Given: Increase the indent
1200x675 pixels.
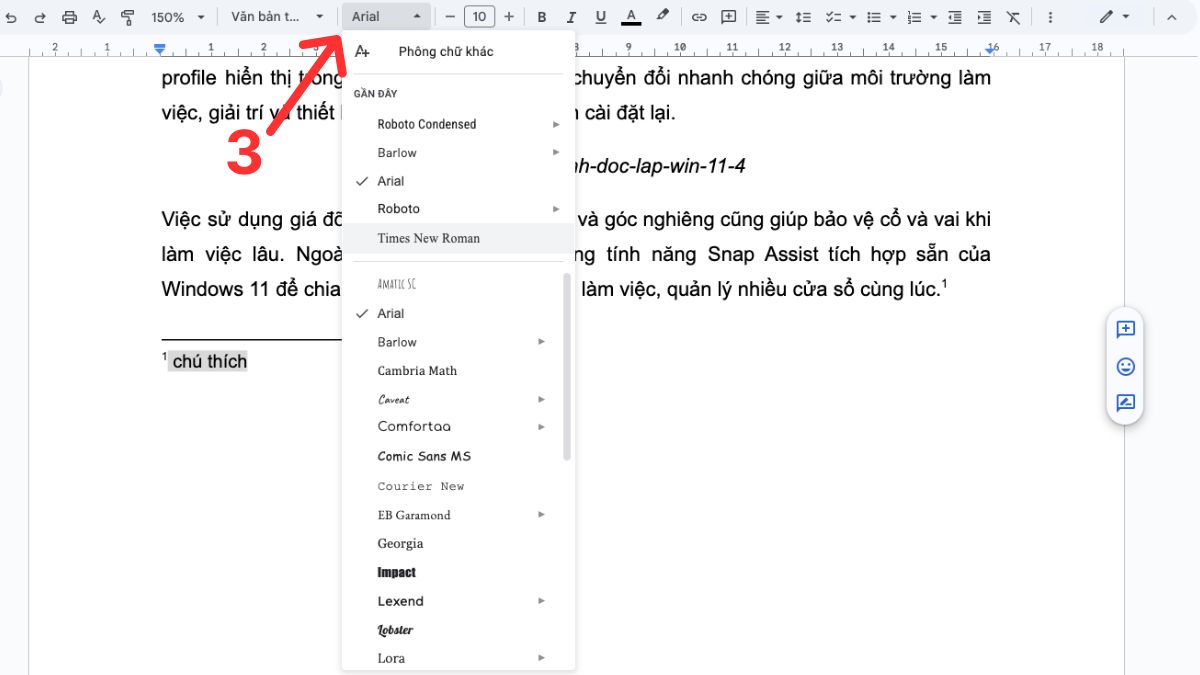Looking at the screenshot, I should coord(984,17).
